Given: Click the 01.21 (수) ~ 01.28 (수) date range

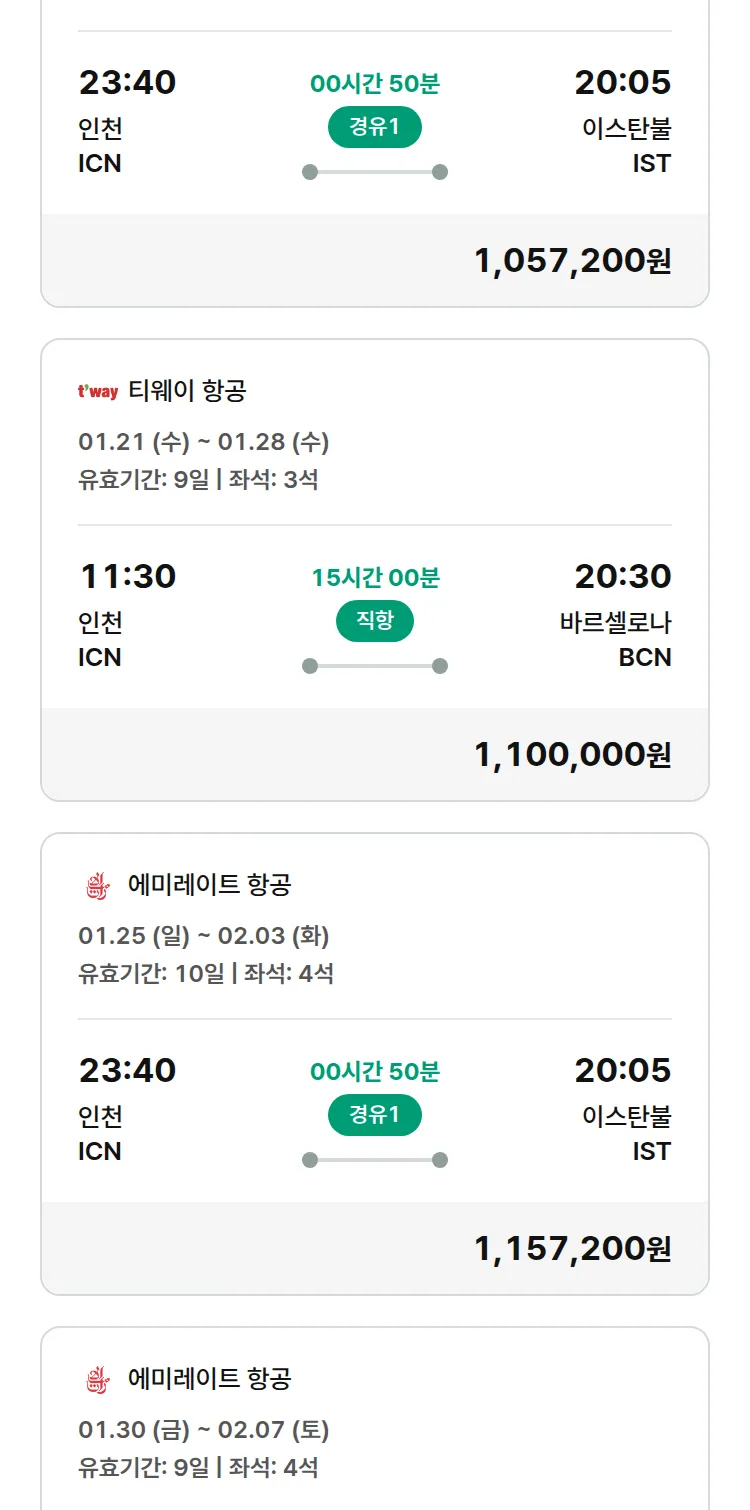Looking at the screenshot, I should pos(204,442).
